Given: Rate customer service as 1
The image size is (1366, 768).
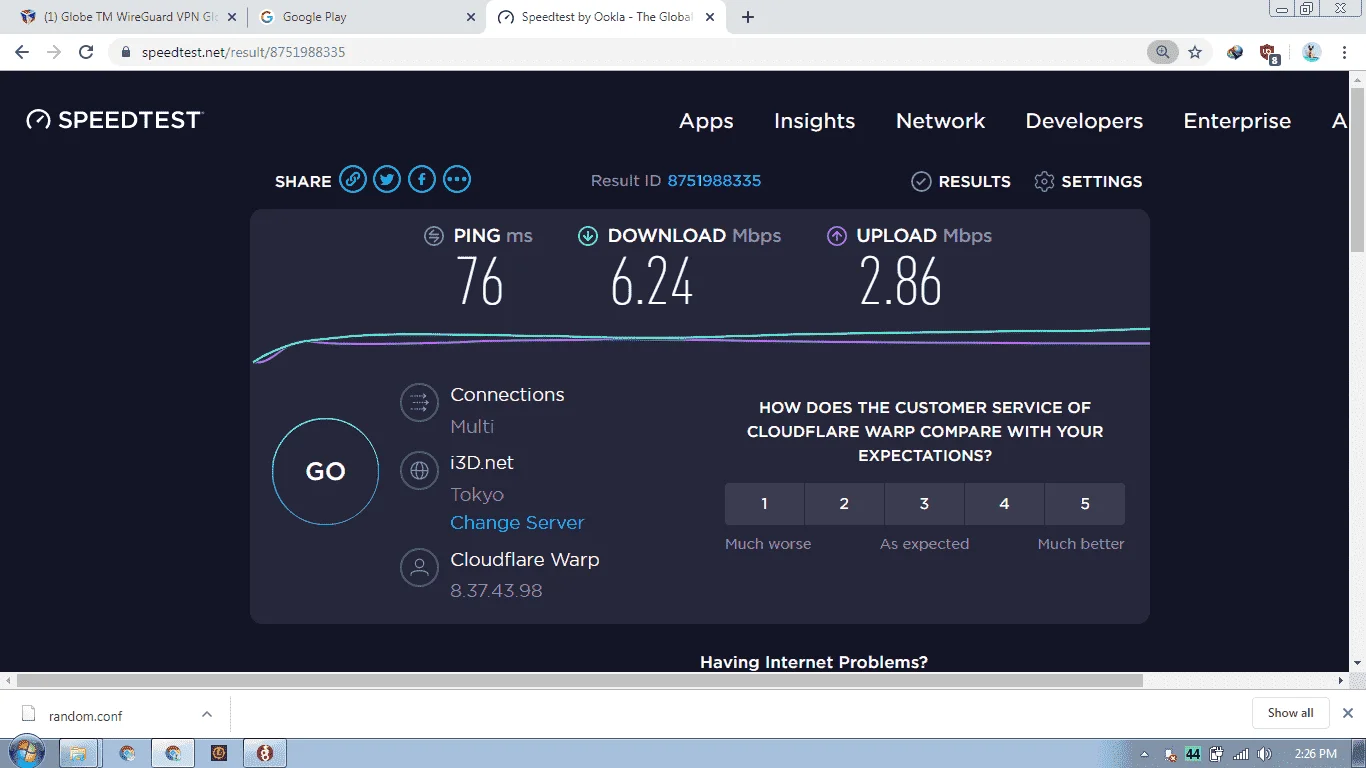Looking at the screenshot, I should tap(764, 504).
